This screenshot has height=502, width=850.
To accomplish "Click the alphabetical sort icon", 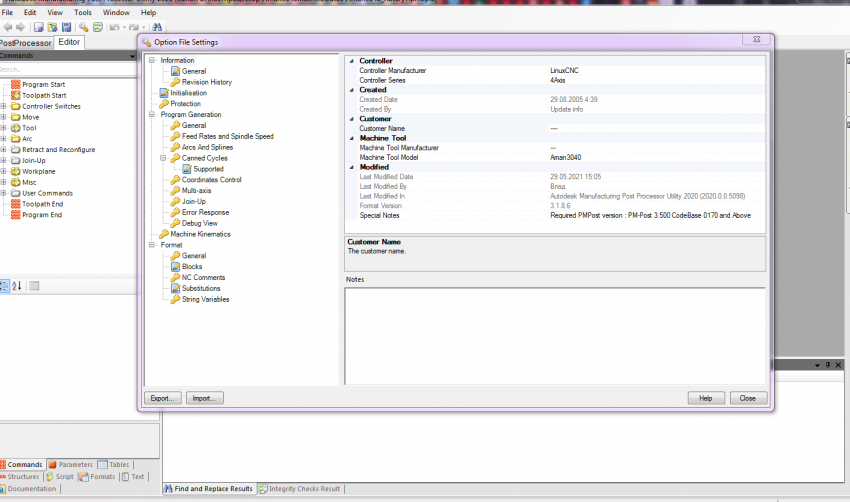I will [x=16, y=286].
